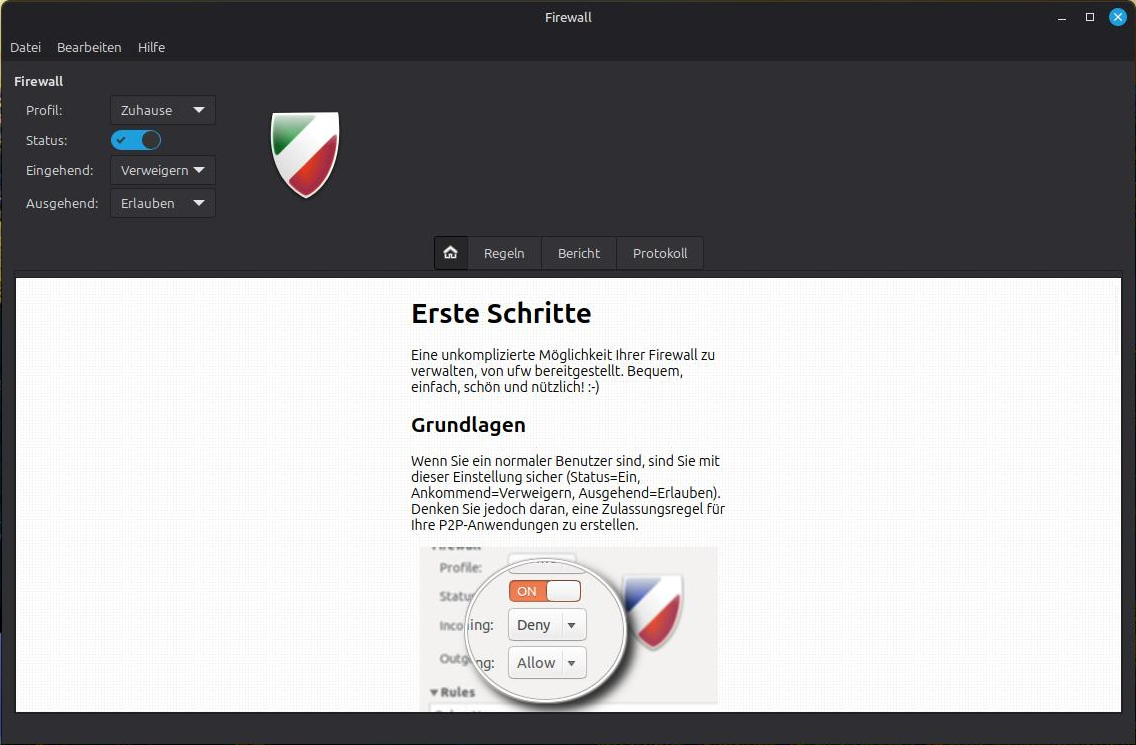Expand the Eingehend dropdown set to Verweigern
The width and height of the screenshot is (1136, 745).
tap(162, 170)
